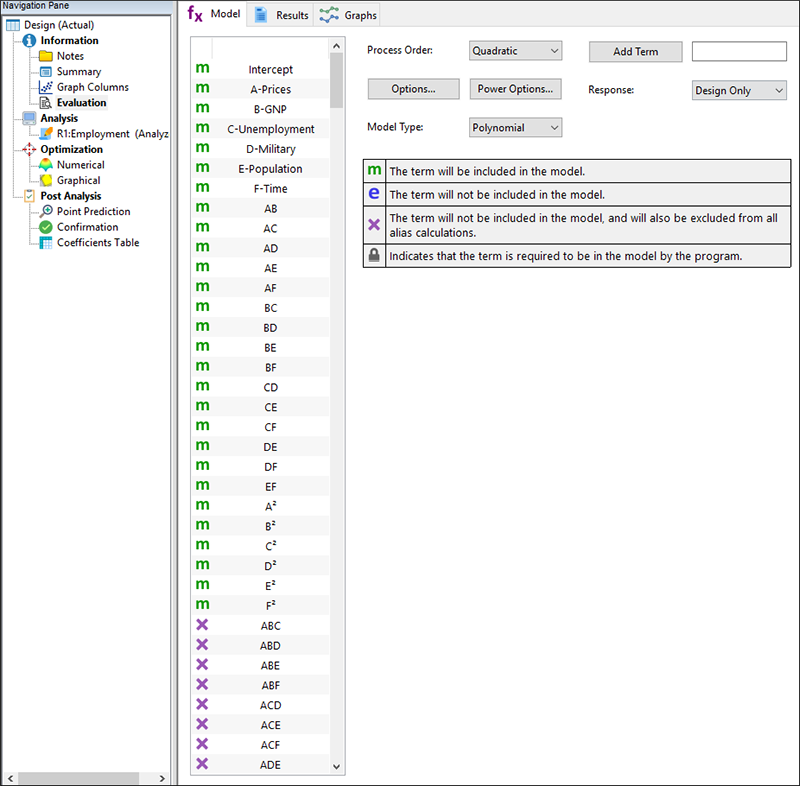Open the Numerical optimization icon
The image size is (800, 786).
[x=46, y=165]
